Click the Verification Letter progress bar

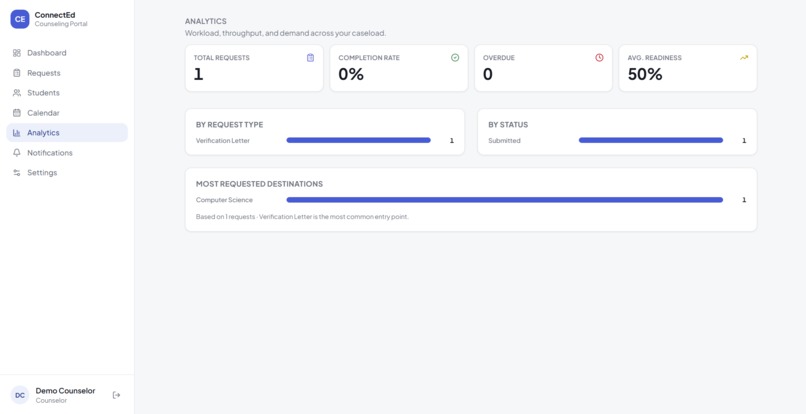tap(358, 140)
